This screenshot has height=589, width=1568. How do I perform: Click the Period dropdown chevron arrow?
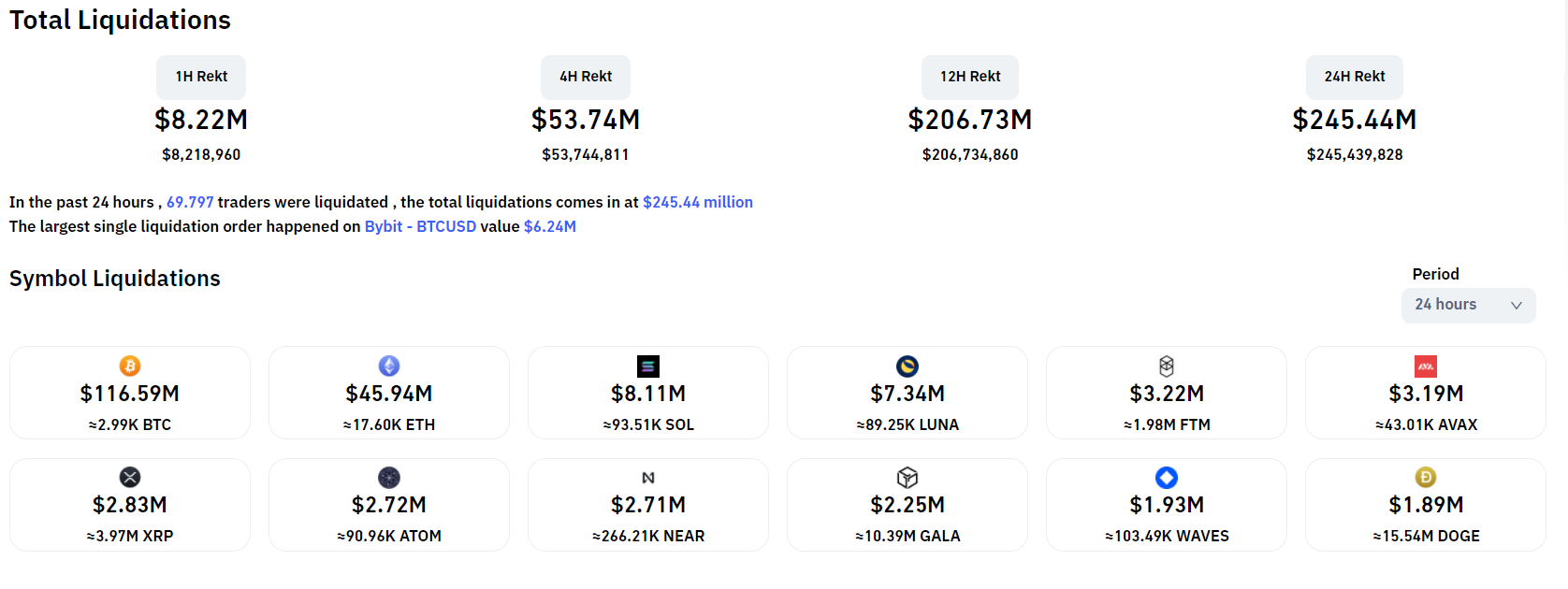(x=1517, y=306)
